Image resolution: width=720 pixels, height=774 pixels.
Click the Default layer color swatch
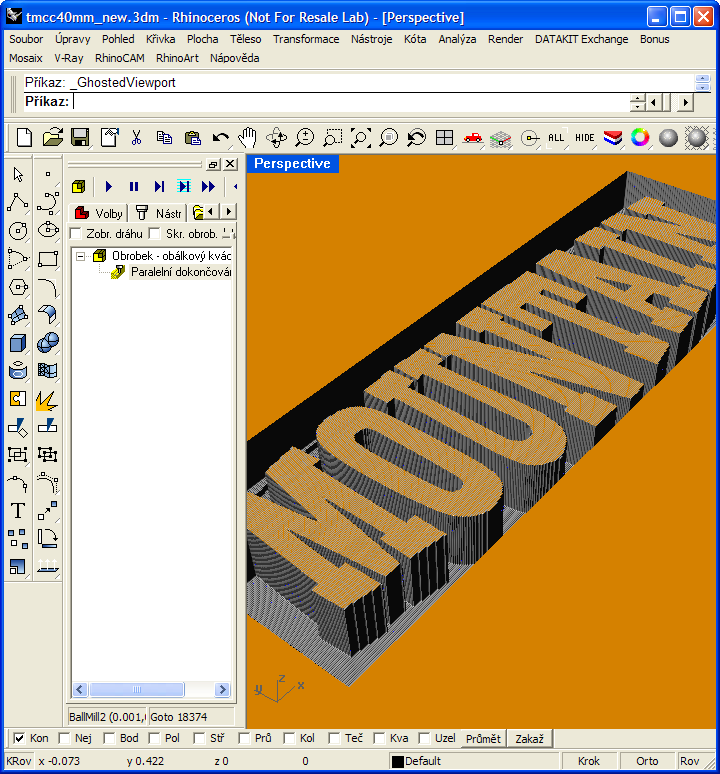tap(397, 762)
